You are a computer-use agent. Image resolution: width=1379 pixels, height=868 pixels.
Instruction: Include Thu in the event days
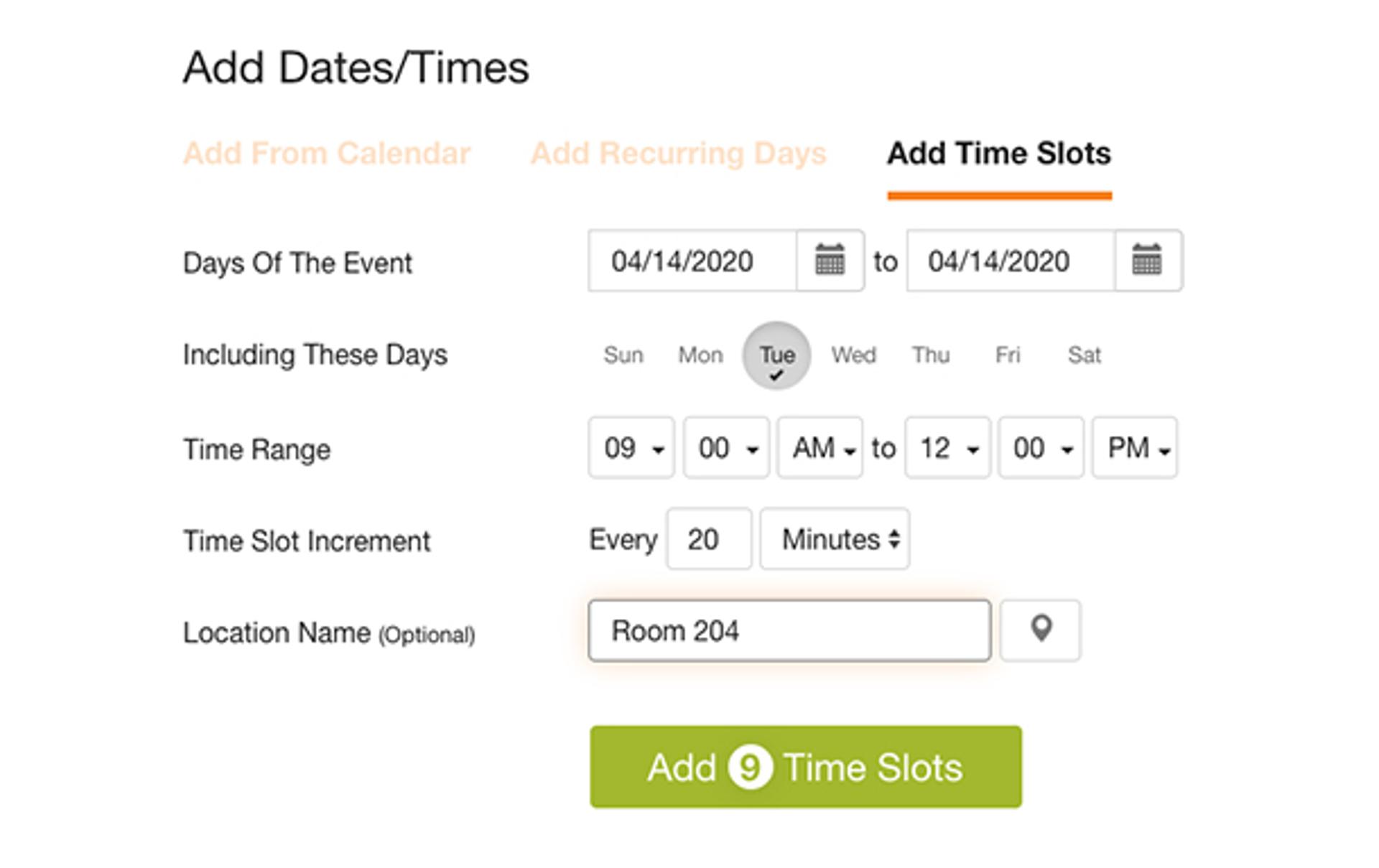(x=931, y=355)
